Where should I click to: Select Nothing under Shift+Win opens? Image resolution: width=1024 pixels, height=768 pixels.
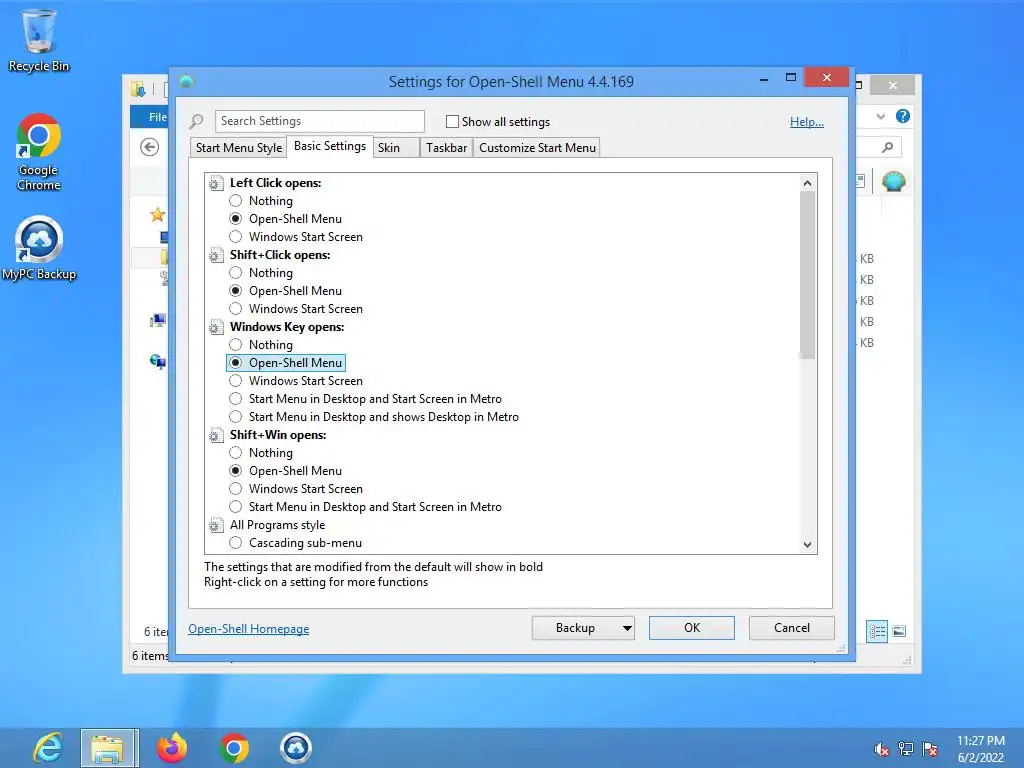point(236,453)
